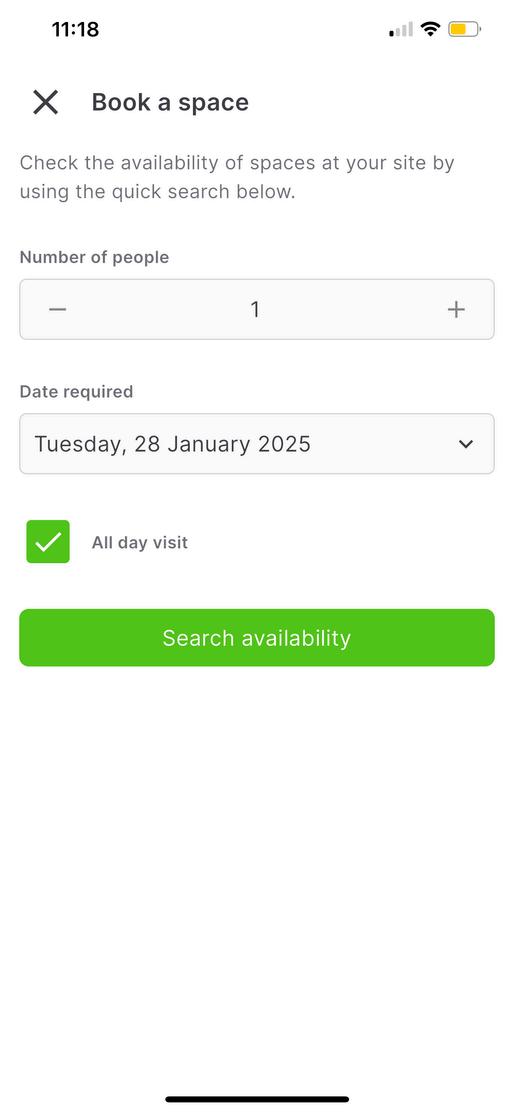The width and height of the screenshot is (514, 1112).
Task: Select the Date required label
Action: coord(76,391)
